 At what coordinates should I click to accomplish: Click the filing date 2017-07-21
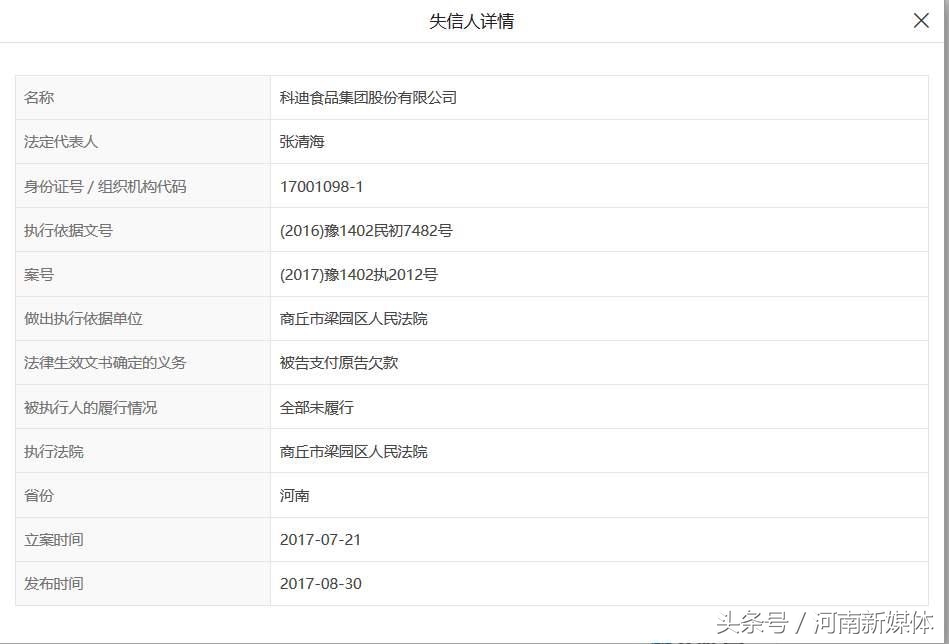[322, 539]
